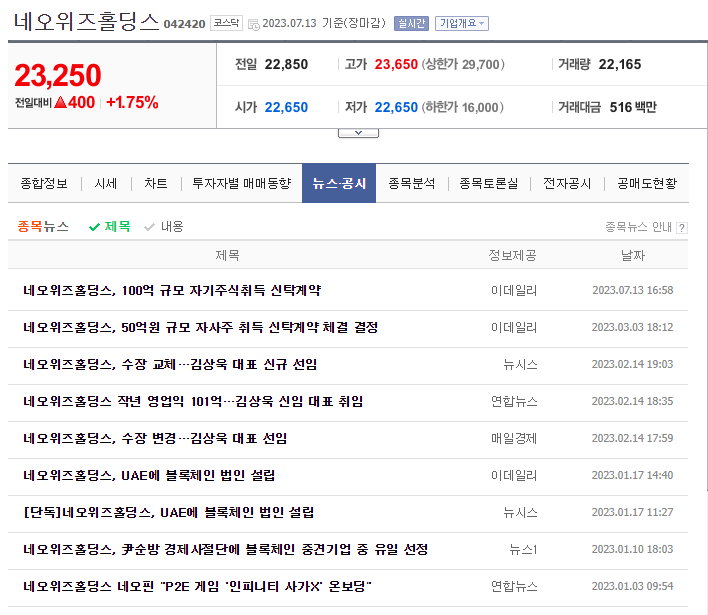Image resolution: width=708 pixels, height=615 pixels.
Task: Open the 공매도현황 tab
Action: point(647,183)
